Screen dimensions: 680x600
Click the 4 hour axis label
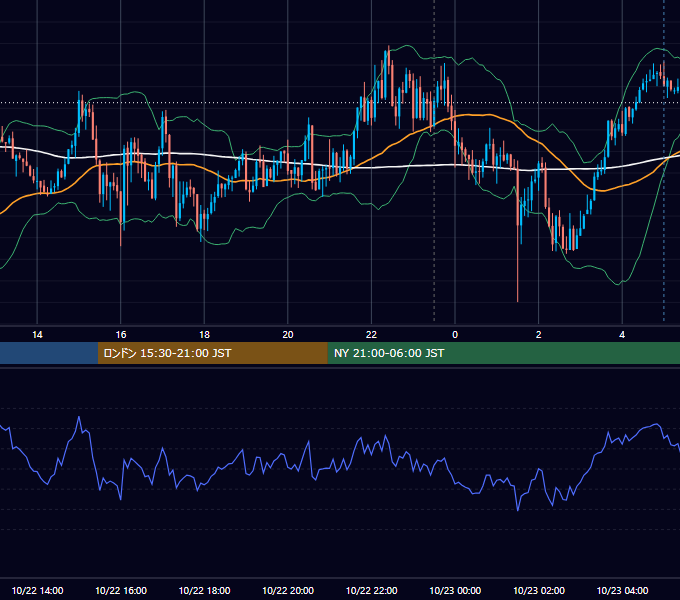[622, 335]
